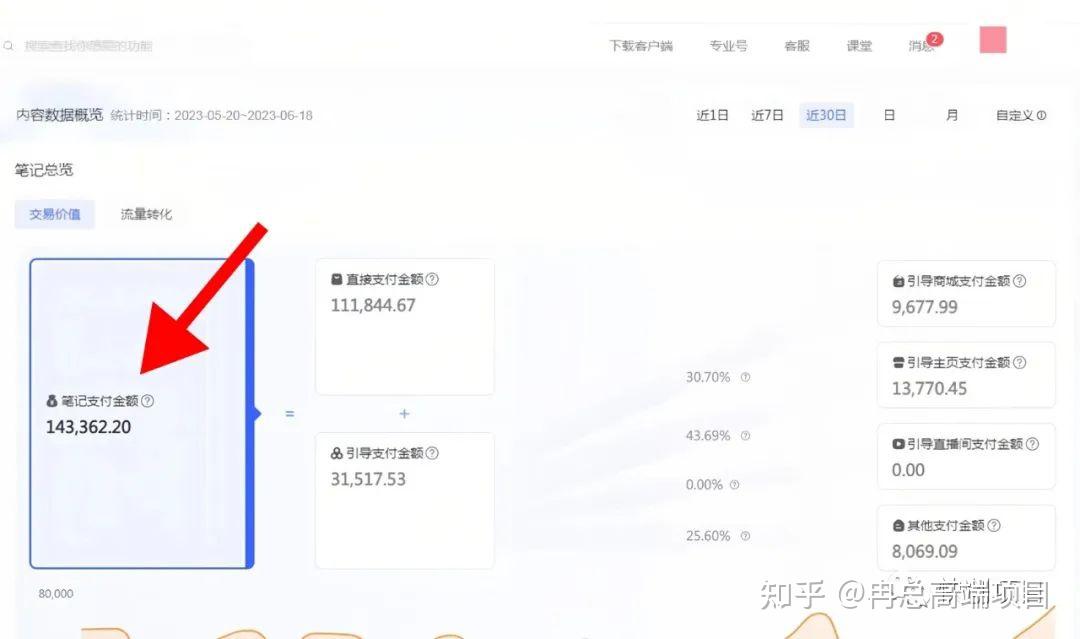Screen dimensions: 1080x639
Task: Select the 笔记支付金额 card
Action: pyautogui.click(x=142, y=414)
